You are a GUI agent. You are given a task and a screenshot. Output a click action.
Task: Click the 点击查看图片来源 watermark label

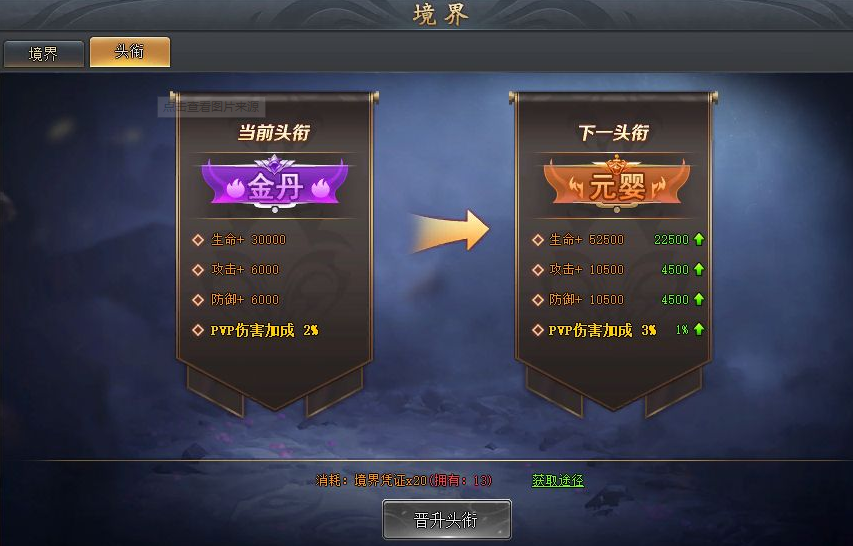(212, 107)
